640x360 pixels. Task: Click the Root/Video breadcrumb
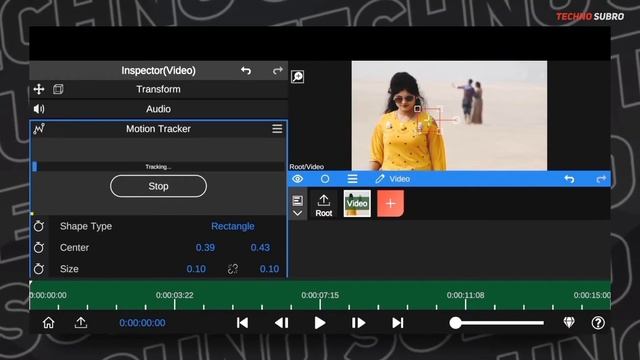(x=307, y=167)
